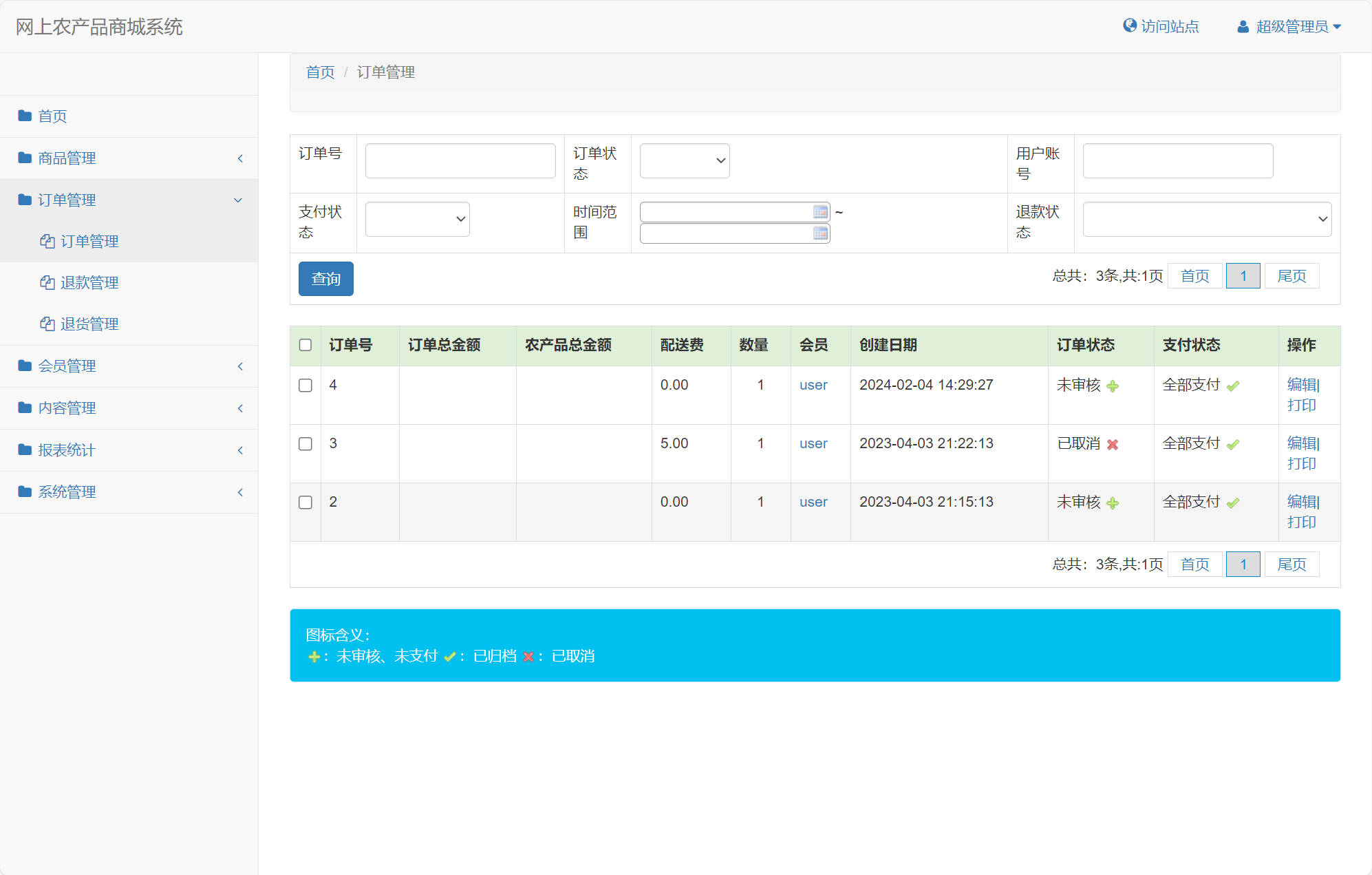Click 编辑 link for order 4

tap(1301, 385)
